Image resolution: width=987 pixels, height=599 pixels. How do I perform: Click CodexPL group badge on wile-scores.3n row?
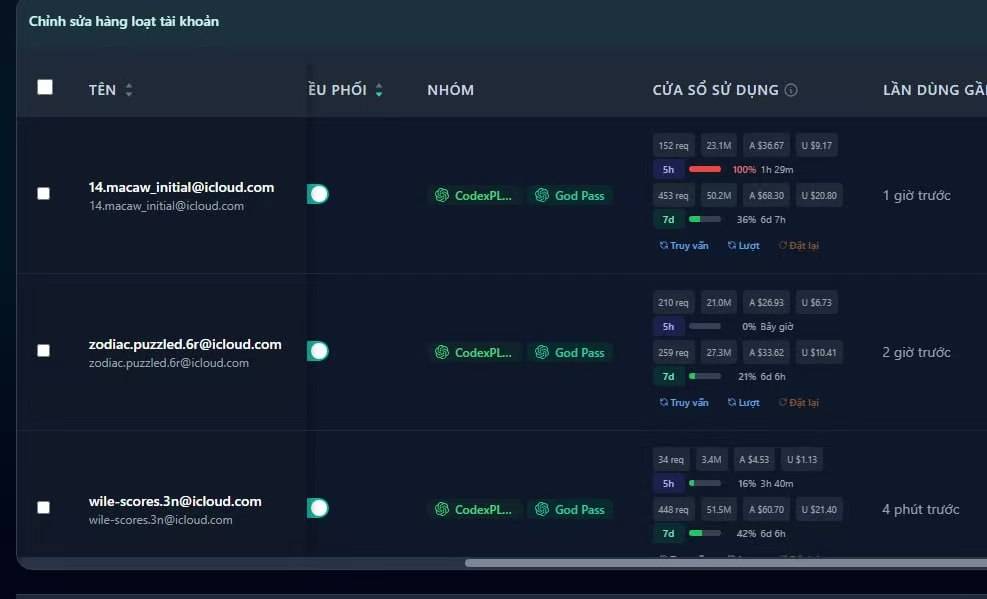[475, 510]
